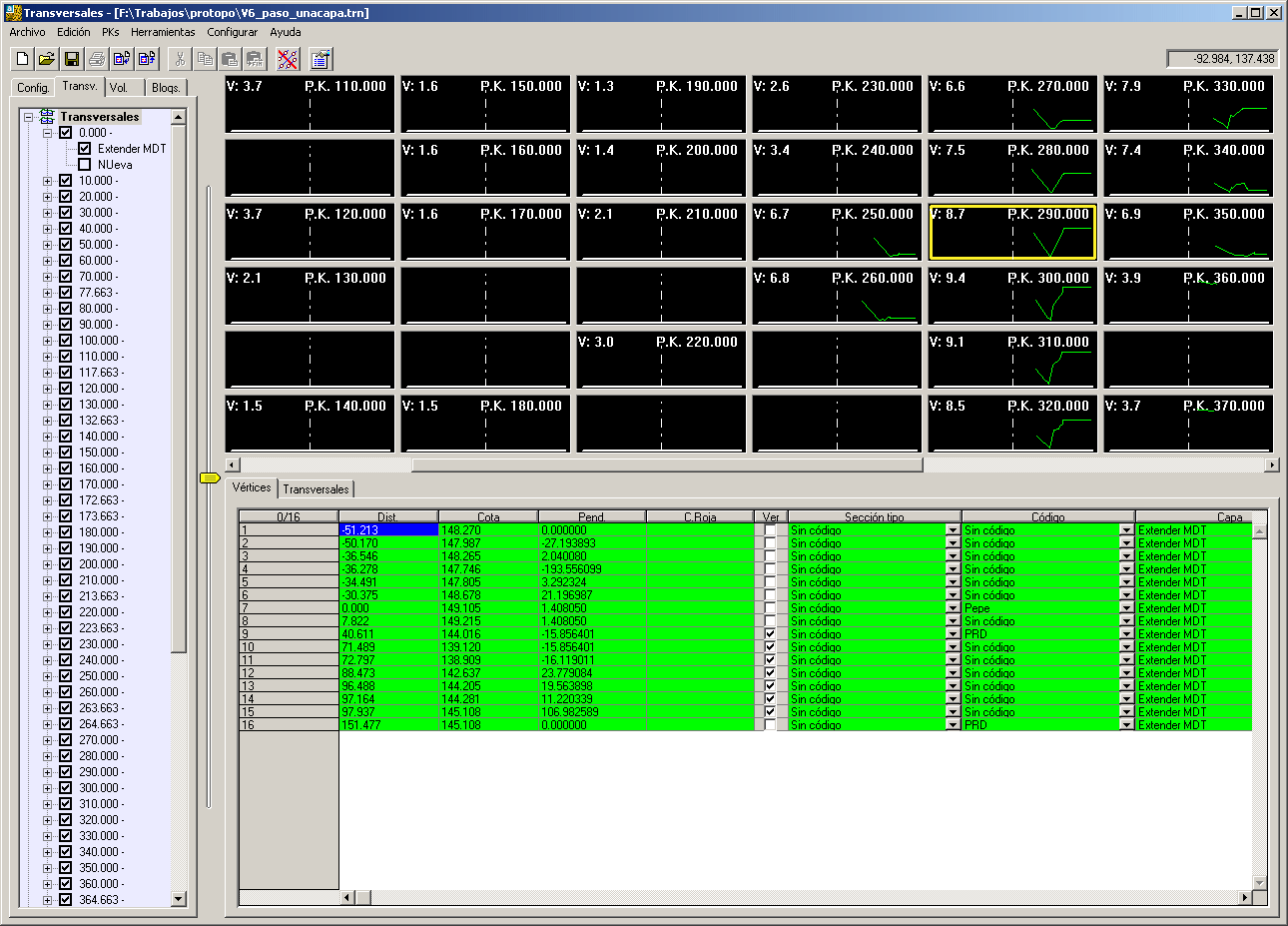Click the Sección tipo column header

pos(874,516)
